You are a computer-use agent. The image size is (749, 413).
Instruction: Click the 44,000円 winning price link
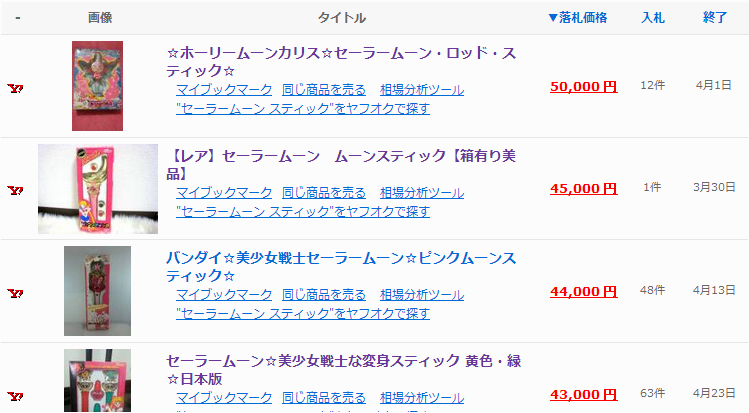583,291
